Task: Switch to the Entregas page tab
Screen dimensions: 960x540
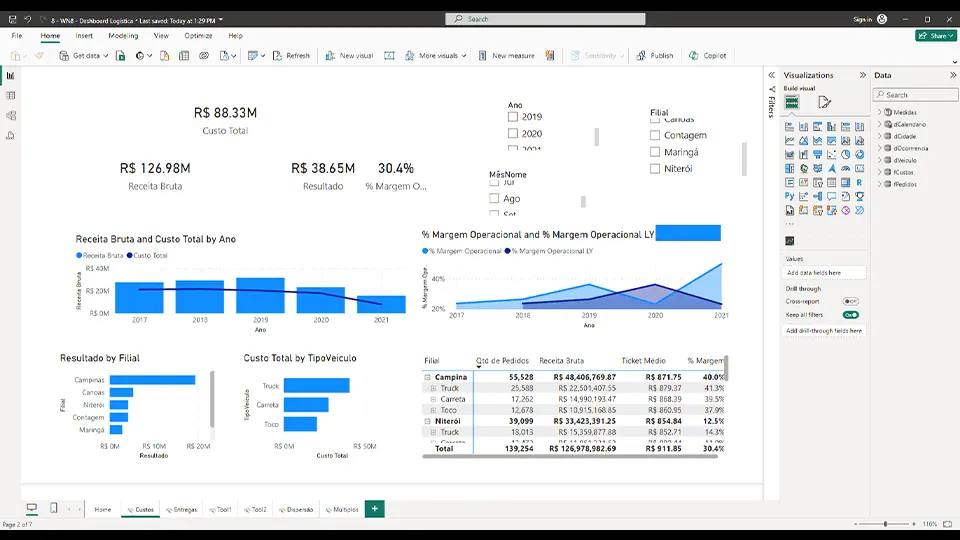Action: (182, 509)
